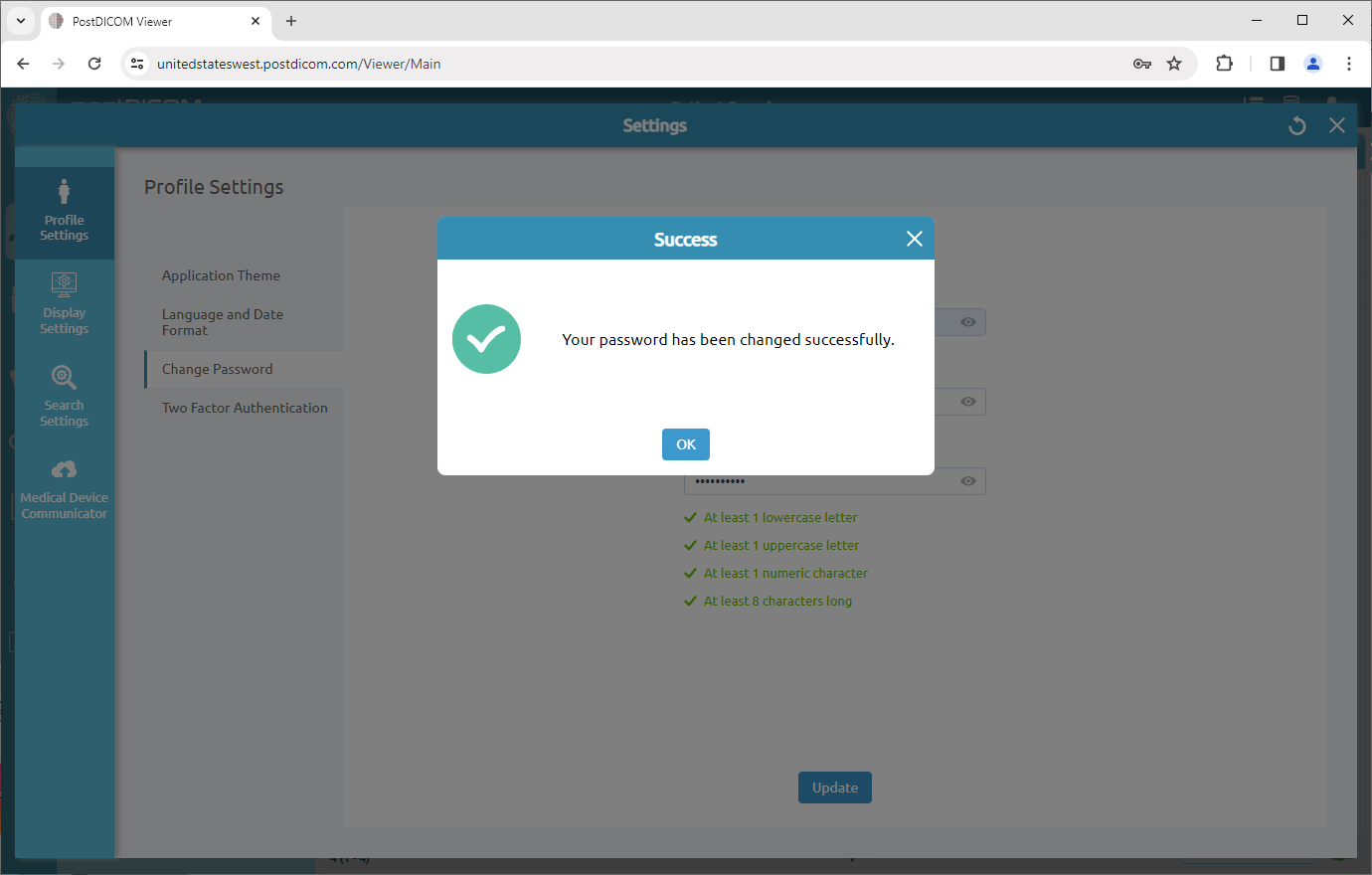Open the browser side panel icon
The image size is (1372, 875).
point(1277,63)
